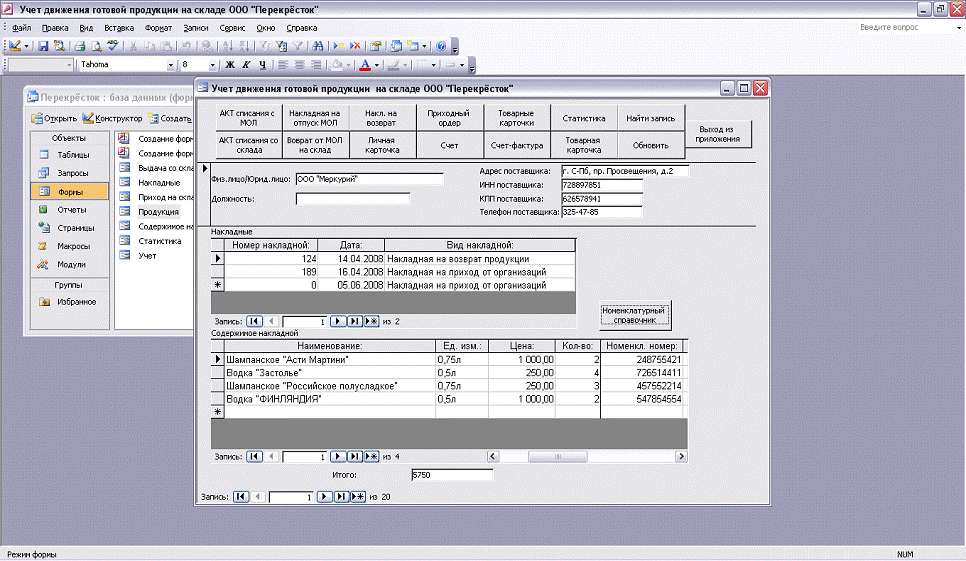The height and width of the screenshot is (561, 966).
Task: Open Макросы in the objects panel
Action: [70, 246]
